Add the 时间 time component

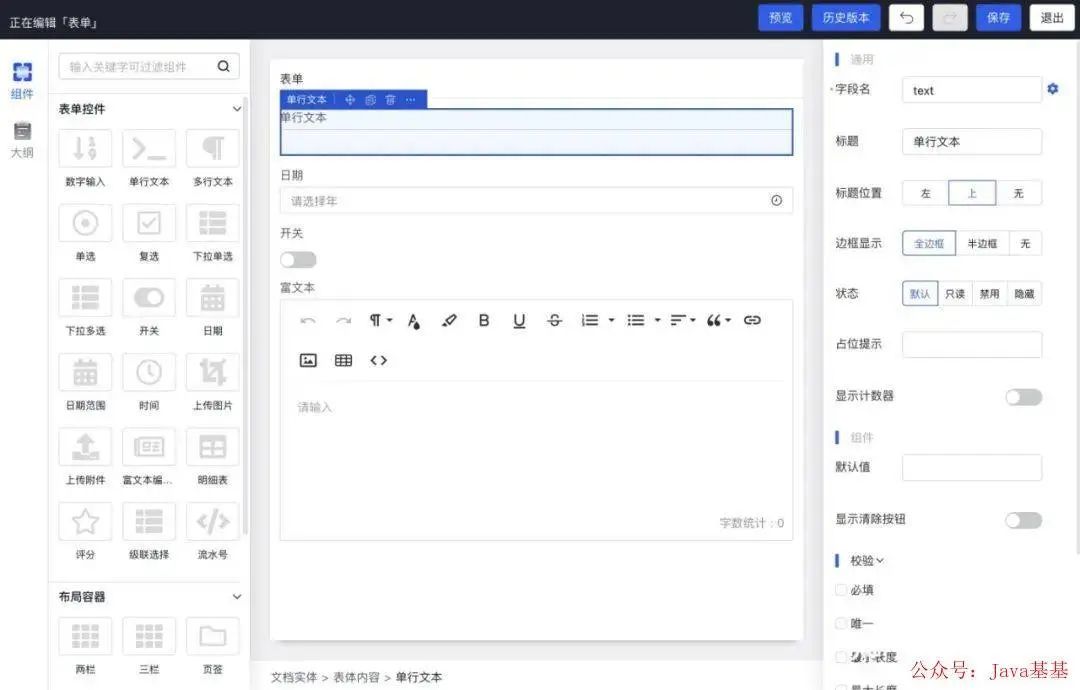(149, 373)
